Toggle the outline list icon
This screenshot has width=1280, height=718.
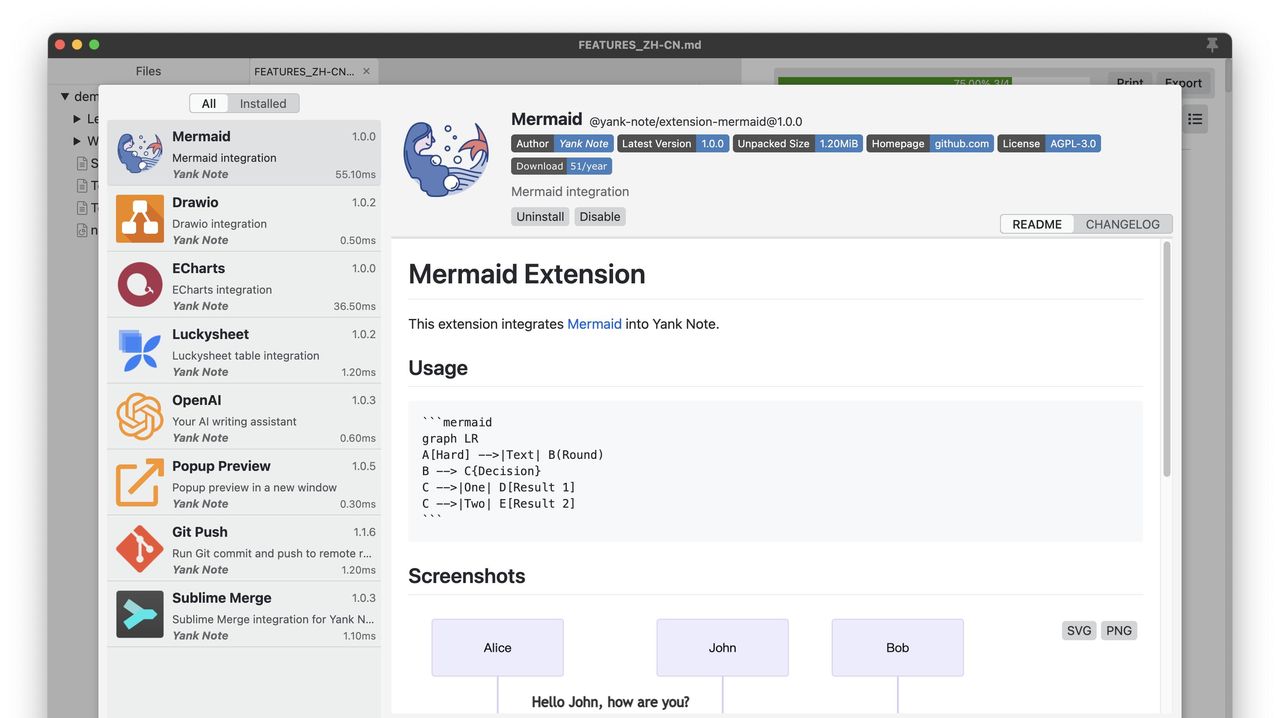point(1195,119)
